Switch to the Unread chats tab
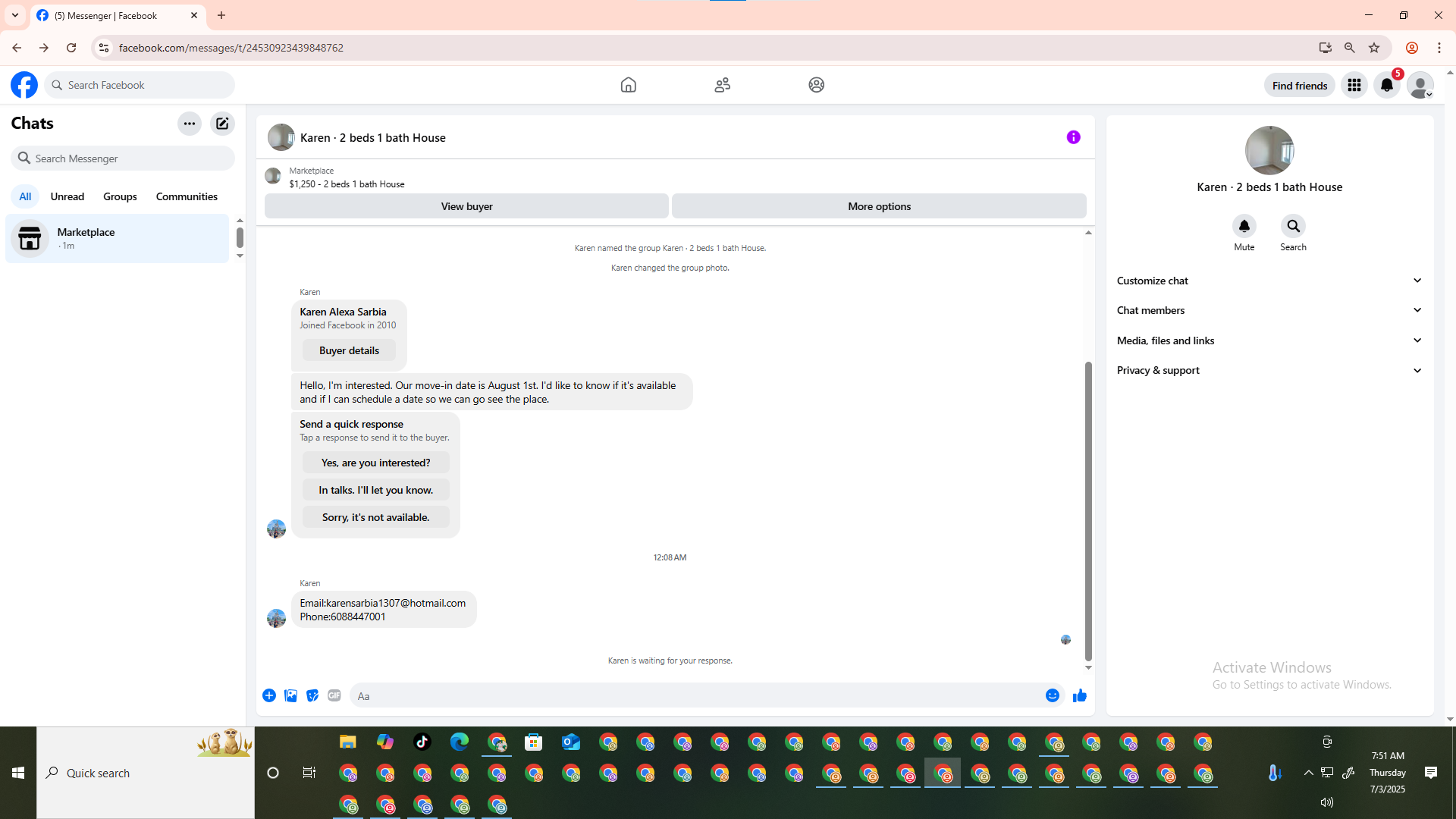This screenshot has height=819, width=1456. coord(67,196)
